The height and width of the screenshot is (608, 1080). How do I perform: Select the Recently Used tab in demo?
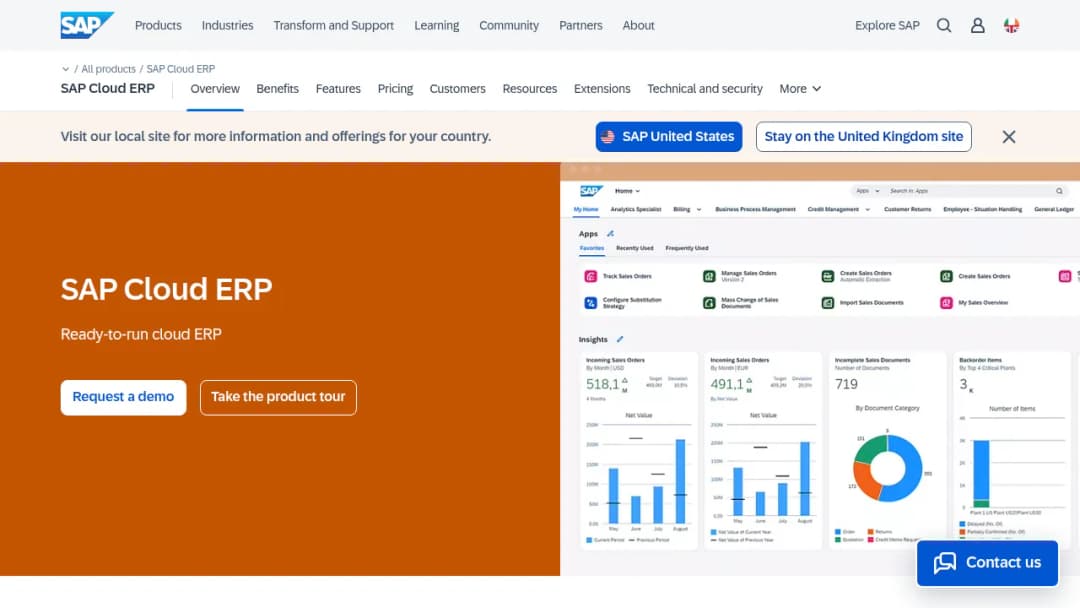point(634,248)
